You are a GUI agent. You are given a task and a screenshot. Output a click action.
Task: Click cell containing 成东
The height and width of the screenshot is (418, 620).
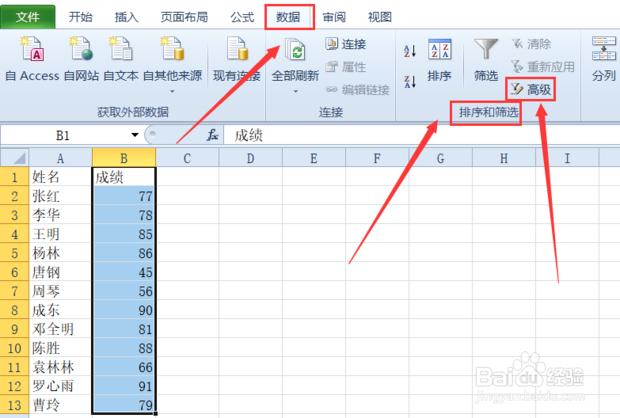60,310
